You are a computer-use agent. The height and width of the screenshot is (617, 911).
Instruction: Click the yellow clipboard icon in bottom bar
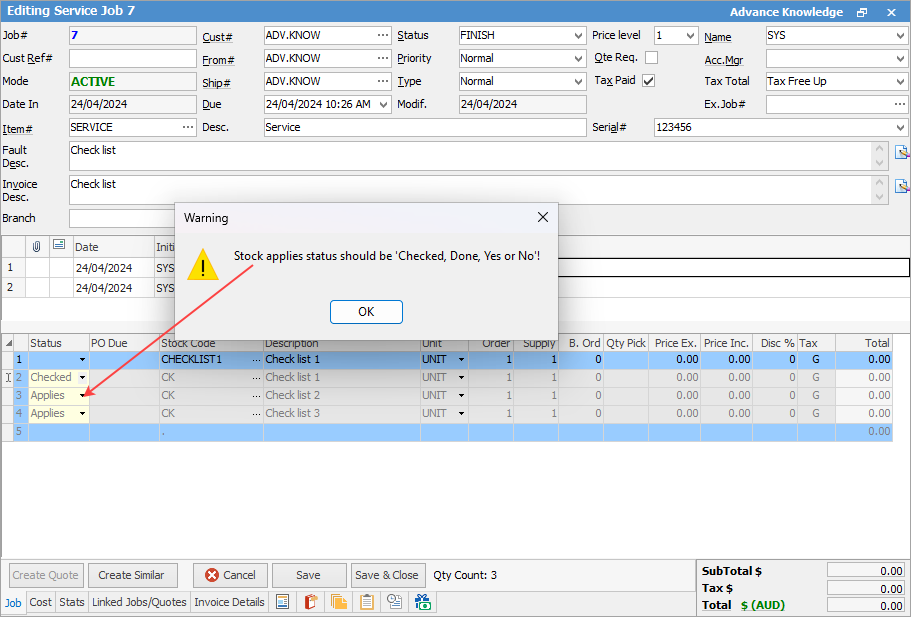(367, 602)
